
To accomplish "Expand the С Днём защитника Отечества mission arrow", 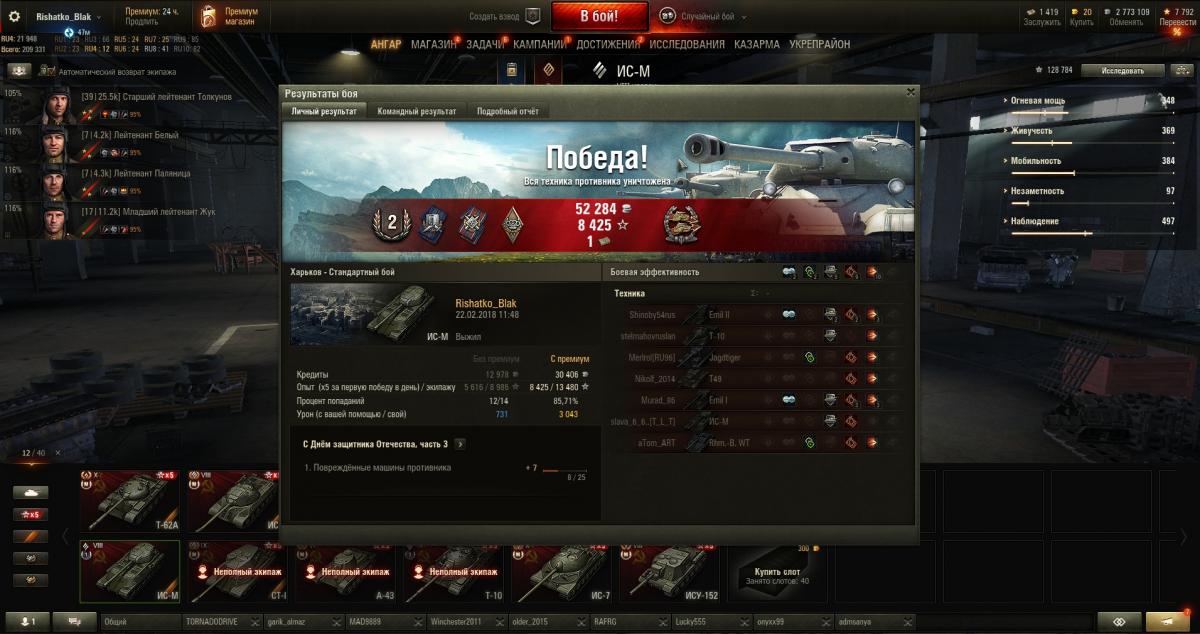I will click(x=459, y=444).
